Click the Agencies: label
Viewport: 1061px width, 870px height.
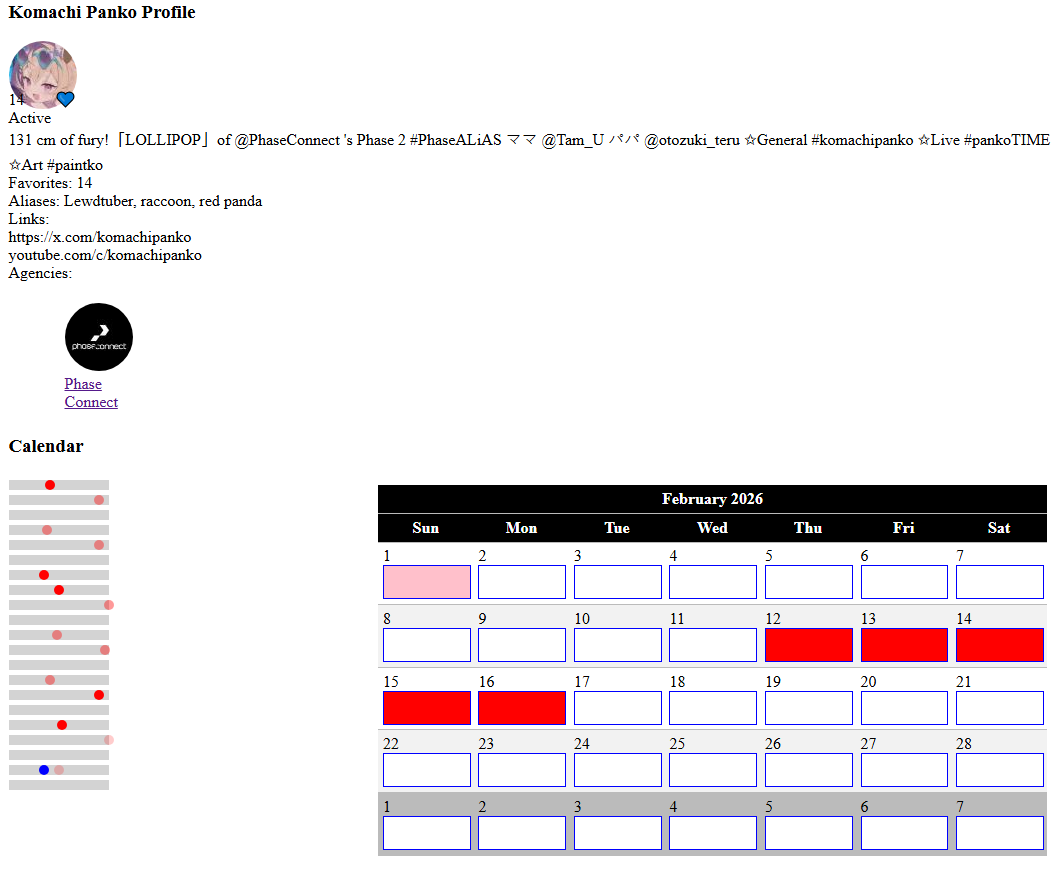40,273
